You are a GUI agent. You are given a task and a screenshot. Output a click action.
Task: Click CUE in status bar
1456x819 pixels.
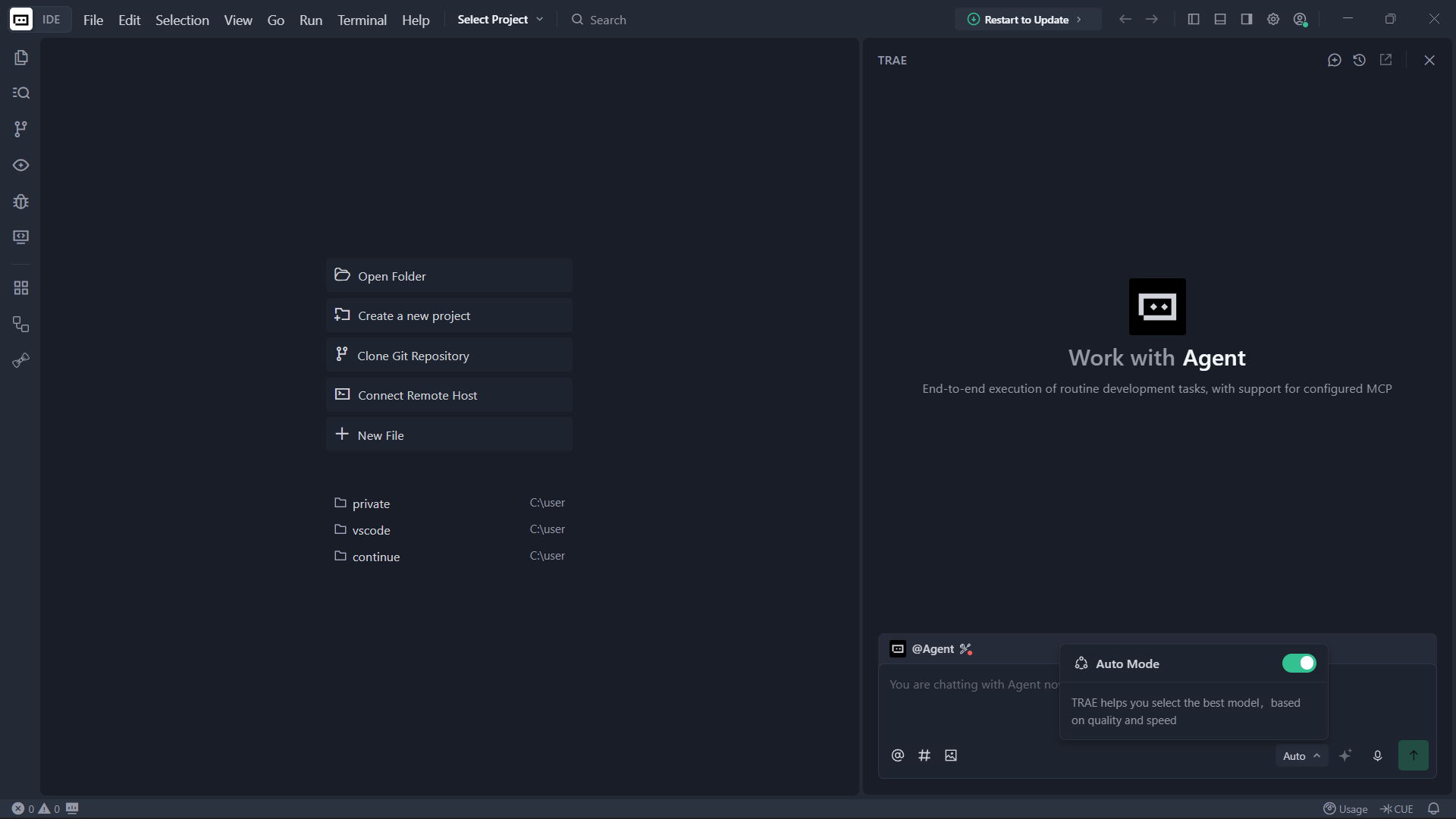(1397, 808)
